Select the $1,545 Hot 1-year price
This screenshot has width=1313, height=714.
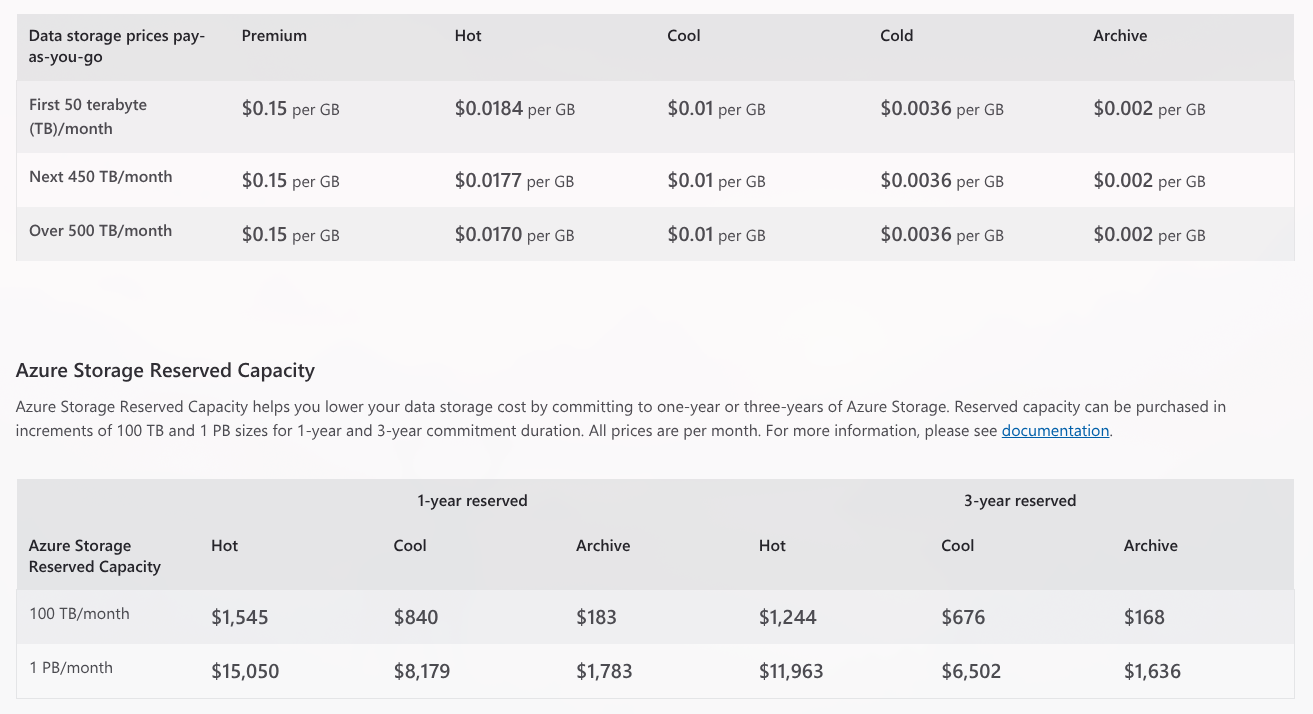239,617
